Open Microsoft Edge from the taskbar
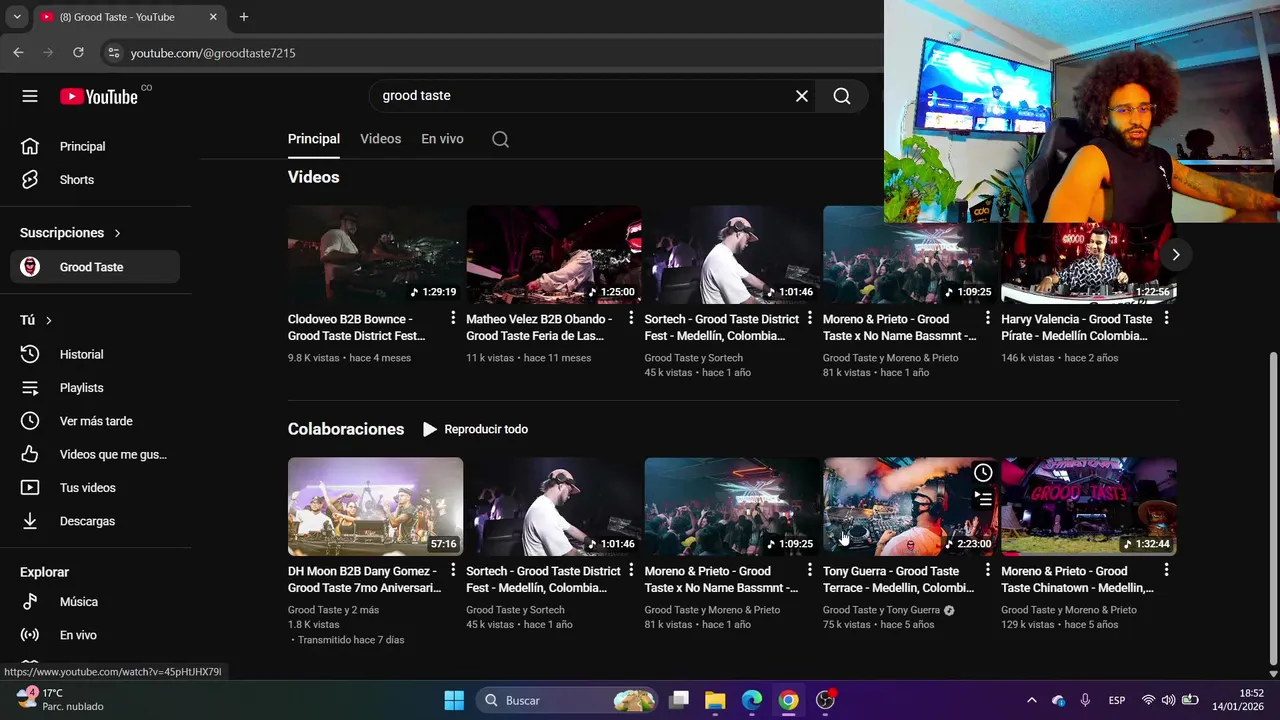 752,700
